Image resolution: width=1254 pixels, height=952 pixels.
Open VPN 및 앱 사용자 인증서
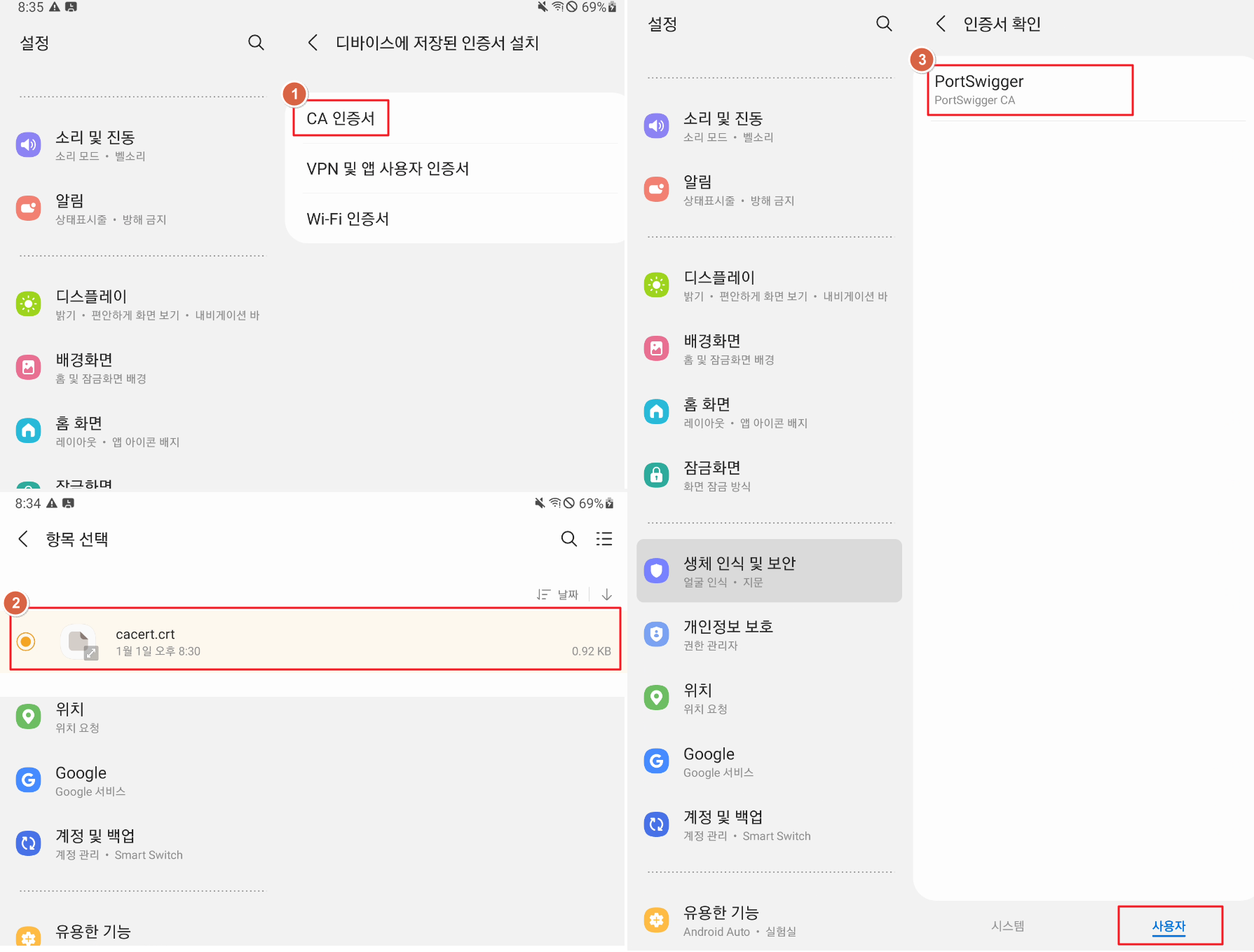[388, 169]
